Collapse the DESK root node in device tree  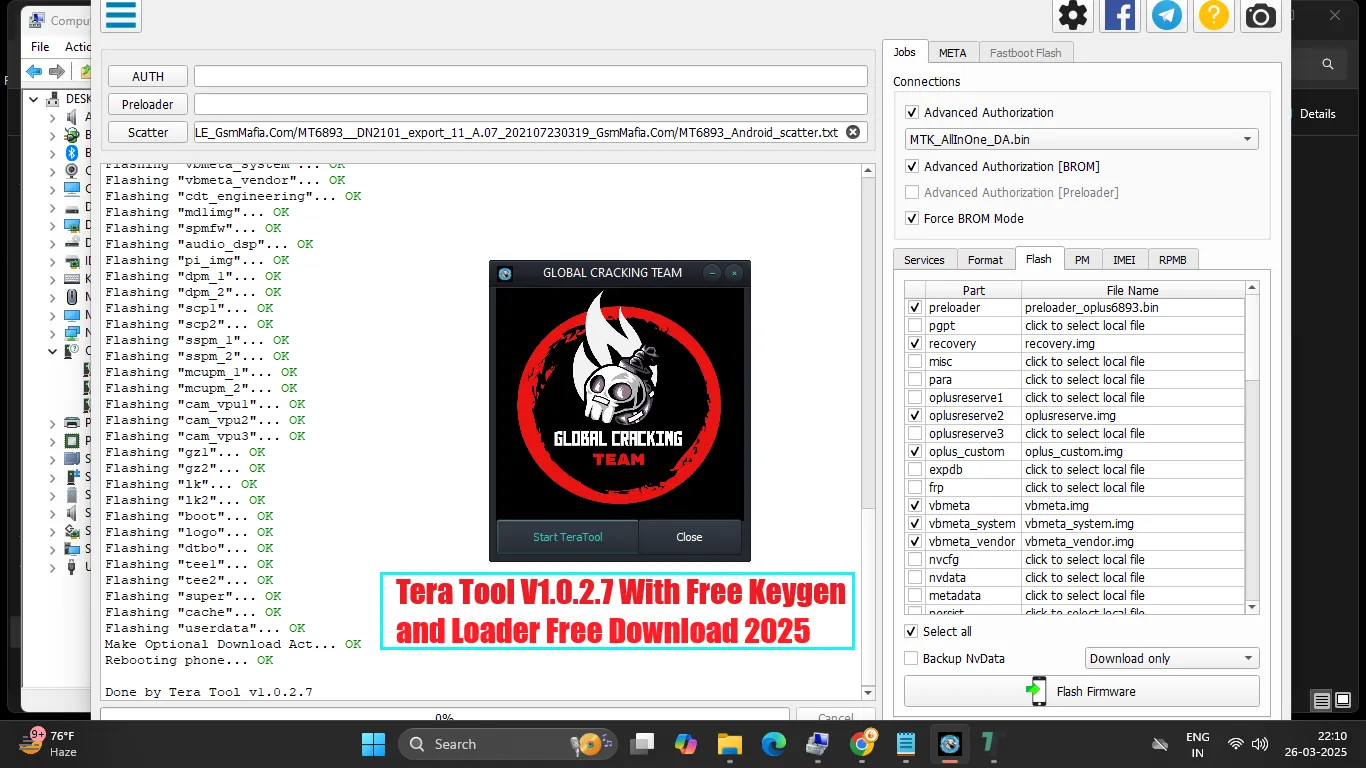[35, 99]
